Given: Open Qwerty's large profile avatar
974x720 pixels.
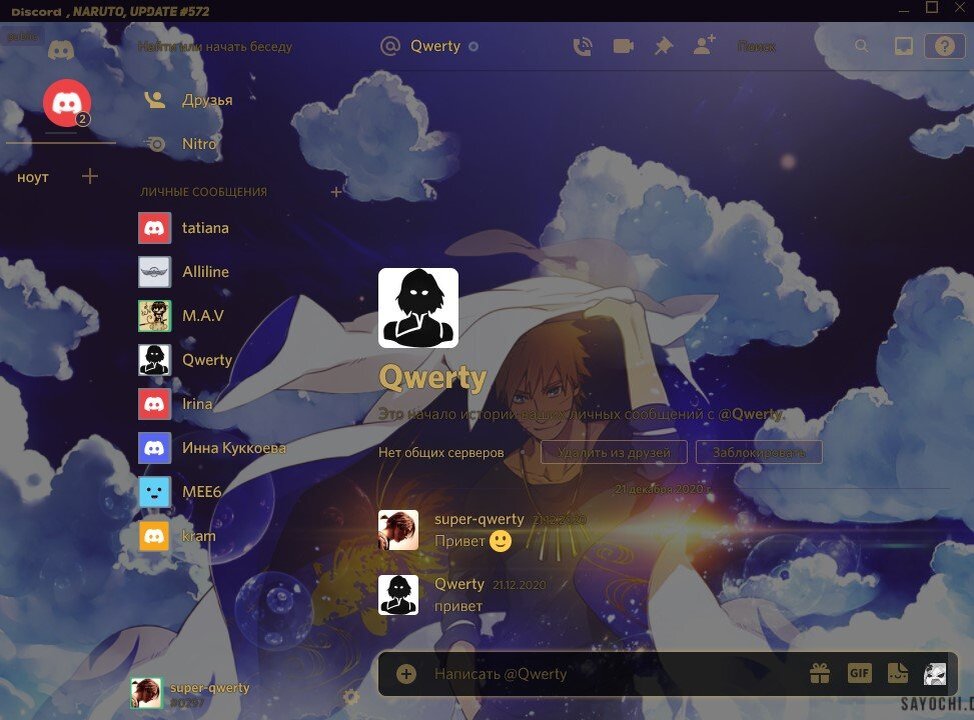Looking at the screenshot, I should coord(418,308).
